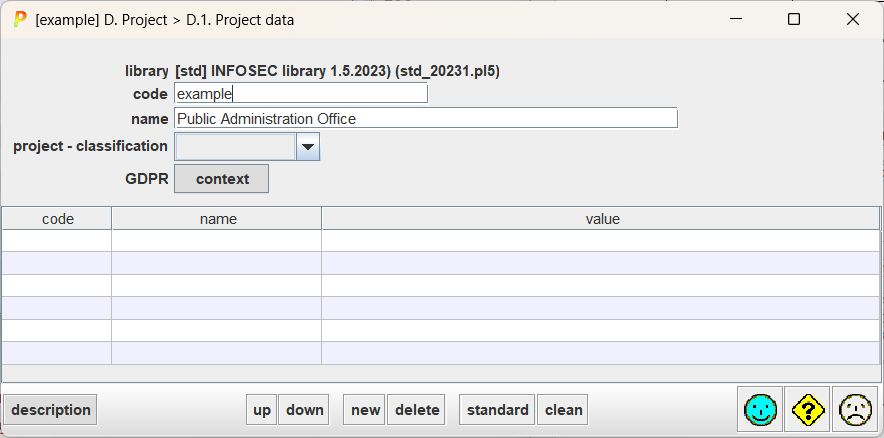This screenshot has width=884, height=438.
Task: Click the yellow question mark diamond icon
Action: 808,409
